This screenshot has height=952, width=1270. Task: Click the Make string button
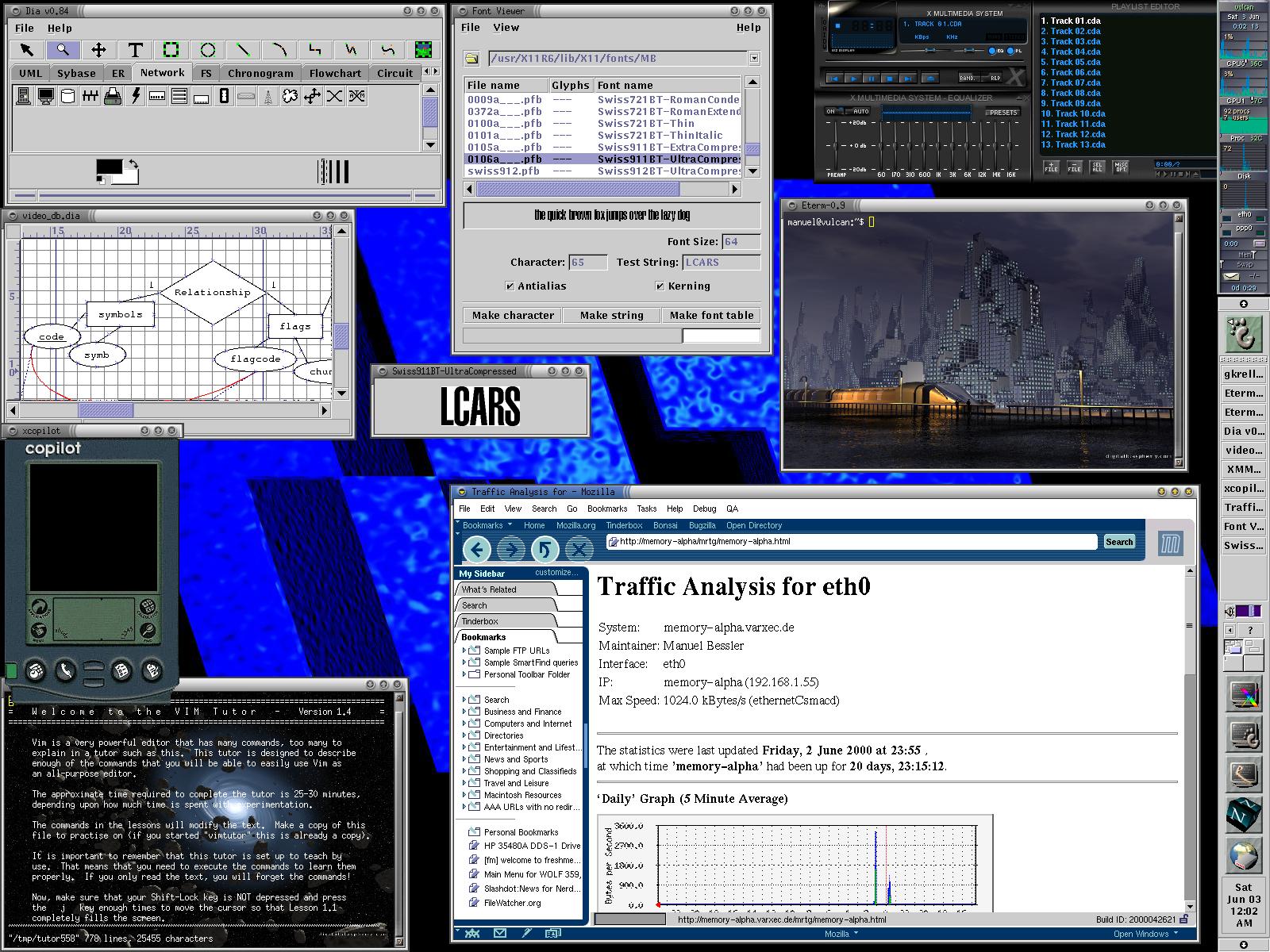click(611, 315)
